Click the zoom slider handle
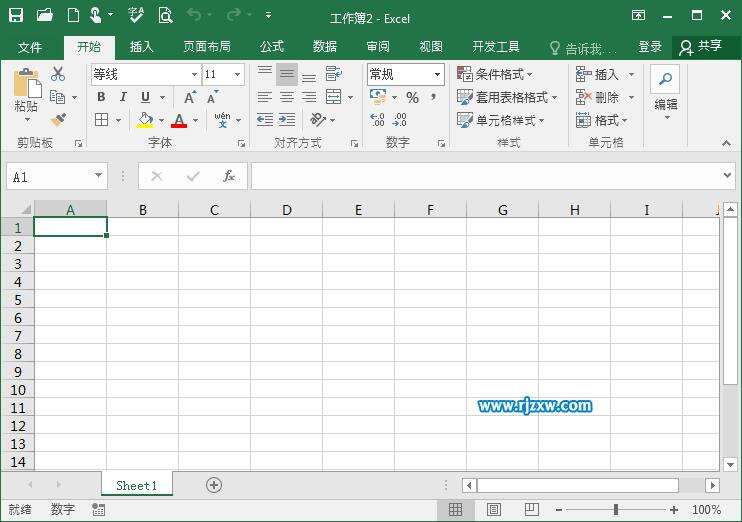The width and height of the screenshot is (742, 522). click(x=616, y=509)
